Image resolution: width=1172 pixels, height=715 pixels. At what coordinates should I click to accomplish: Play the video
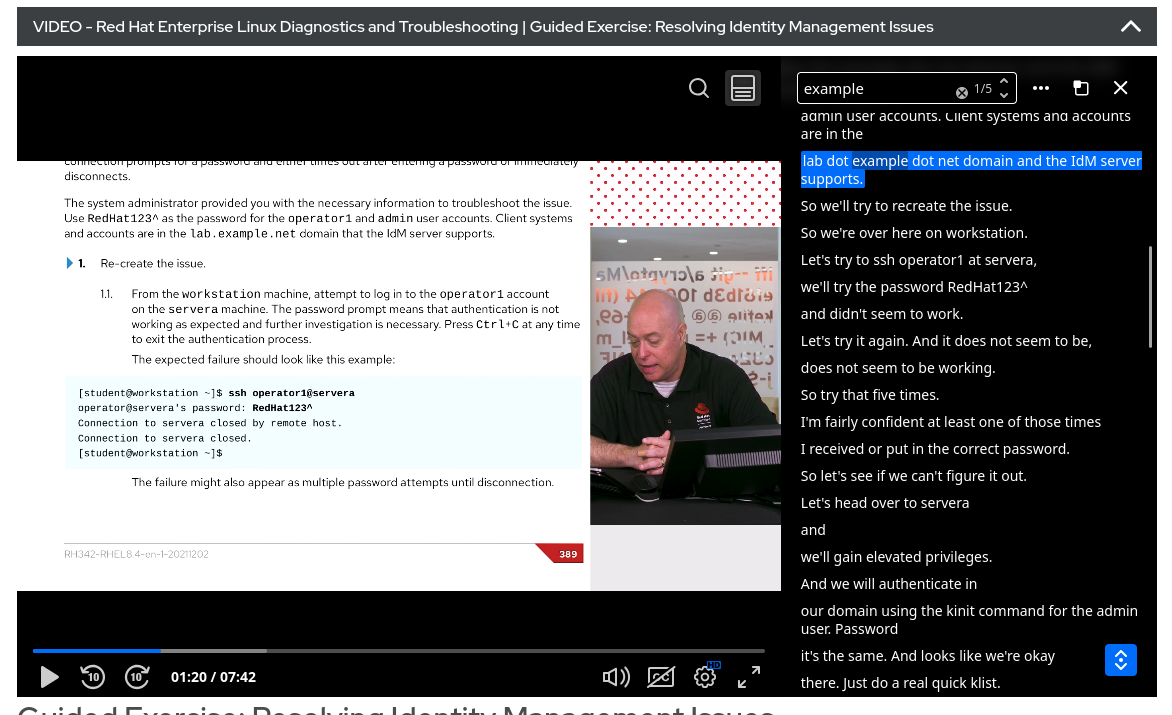(49, 677)
